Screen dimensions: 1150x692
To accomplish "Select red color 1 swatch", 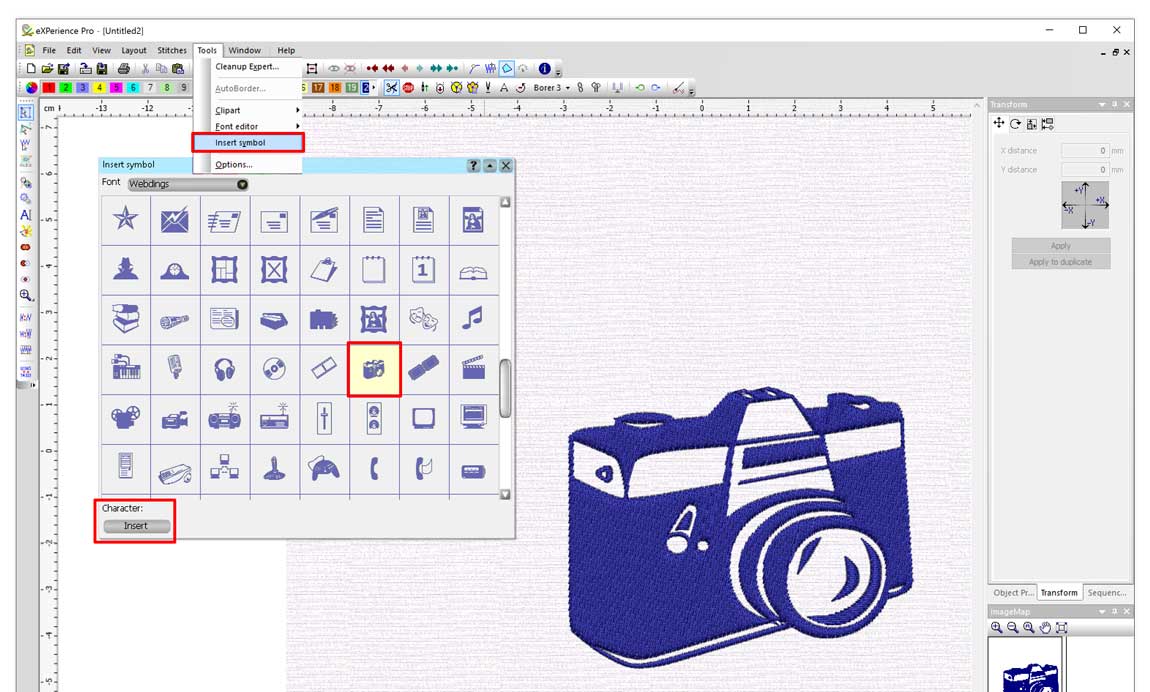I will coord(48,87).
